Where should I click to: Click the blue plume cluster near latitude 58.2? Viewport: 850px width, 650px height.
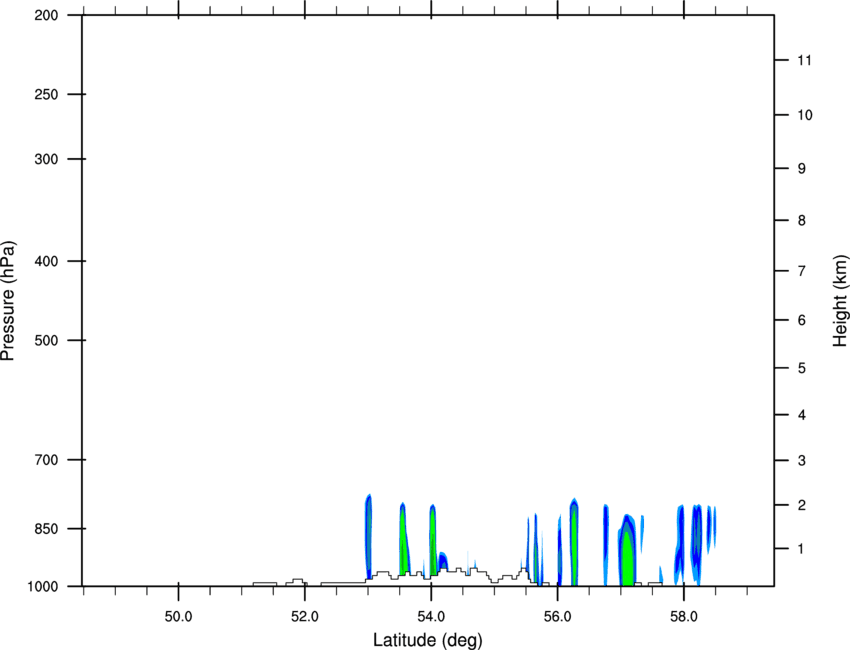[697, 545]
